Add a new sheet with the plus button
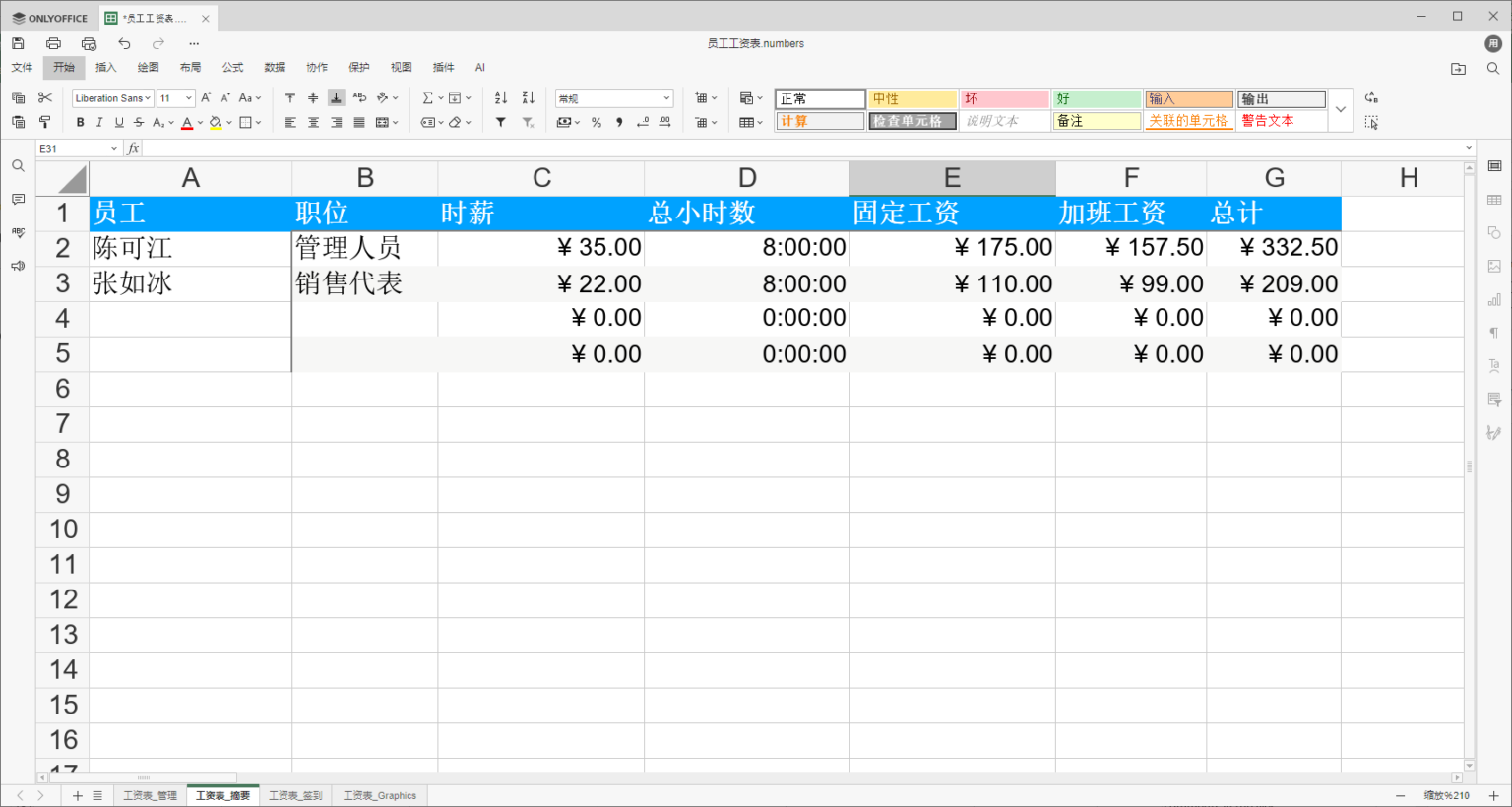1512x807 pixels. [x=77, y=795]
